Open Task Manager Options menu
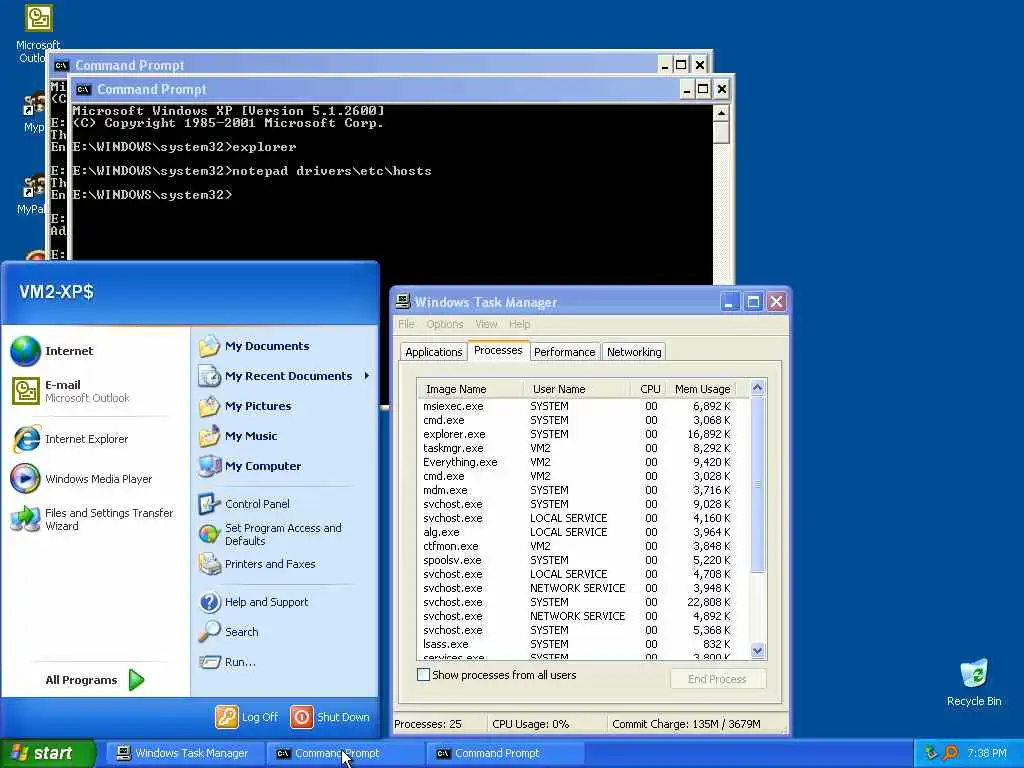The image size is (1024, 768). pyautogui.click(x=445, y=324)
